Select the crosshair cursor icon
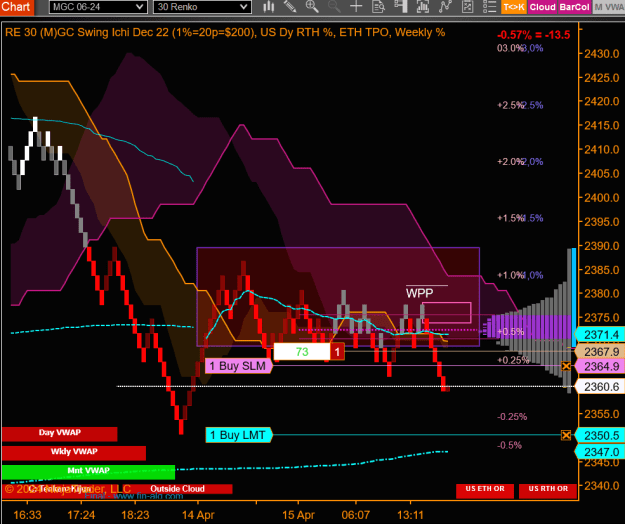 (x=356, y=6)
